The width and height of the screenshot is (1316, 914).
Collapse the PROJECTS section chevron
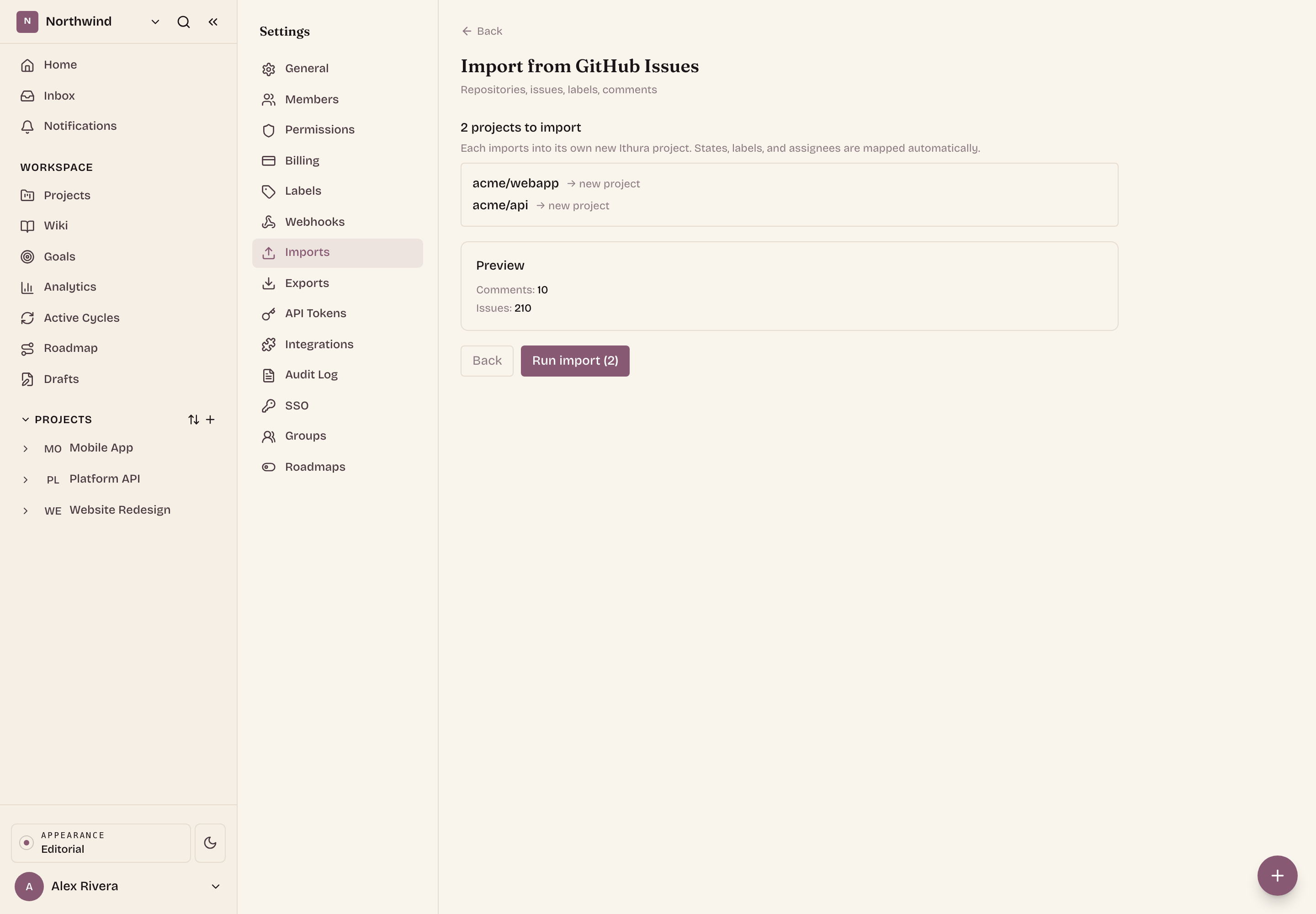coord(25,420)
